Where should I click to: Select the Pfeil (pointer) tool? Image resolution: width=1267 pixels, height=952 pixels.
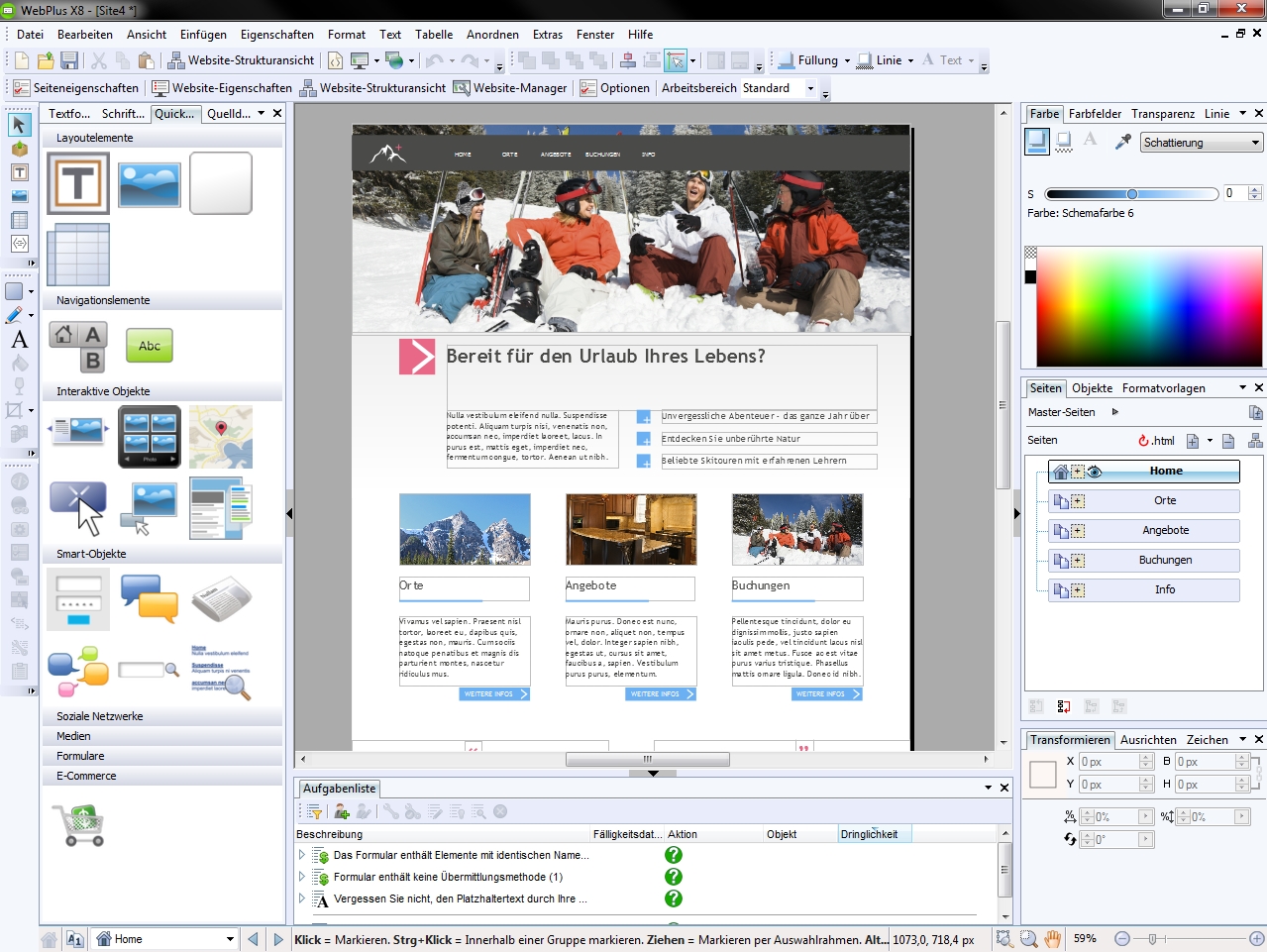point(19,125)
